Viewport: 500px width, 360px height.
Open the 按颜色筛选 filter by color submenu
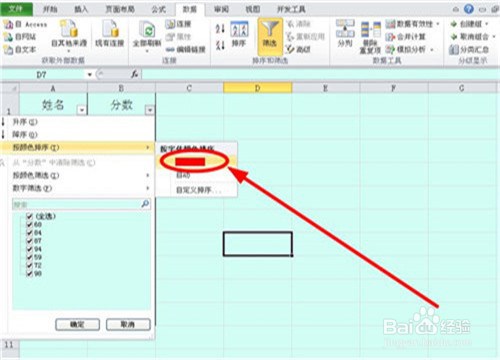click(77, 175)
